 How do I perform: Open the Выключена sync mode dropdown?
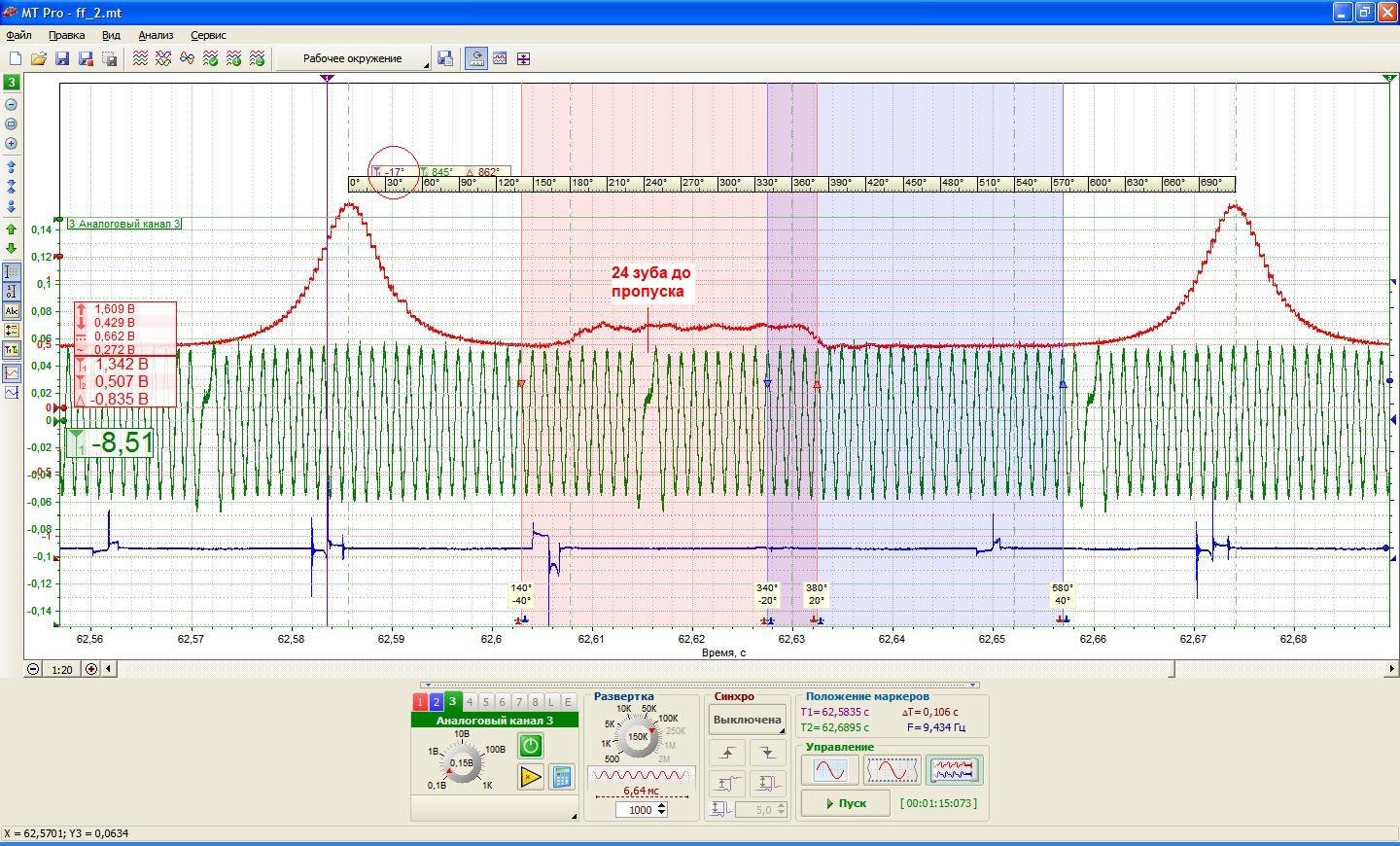(x=748, y=720)
